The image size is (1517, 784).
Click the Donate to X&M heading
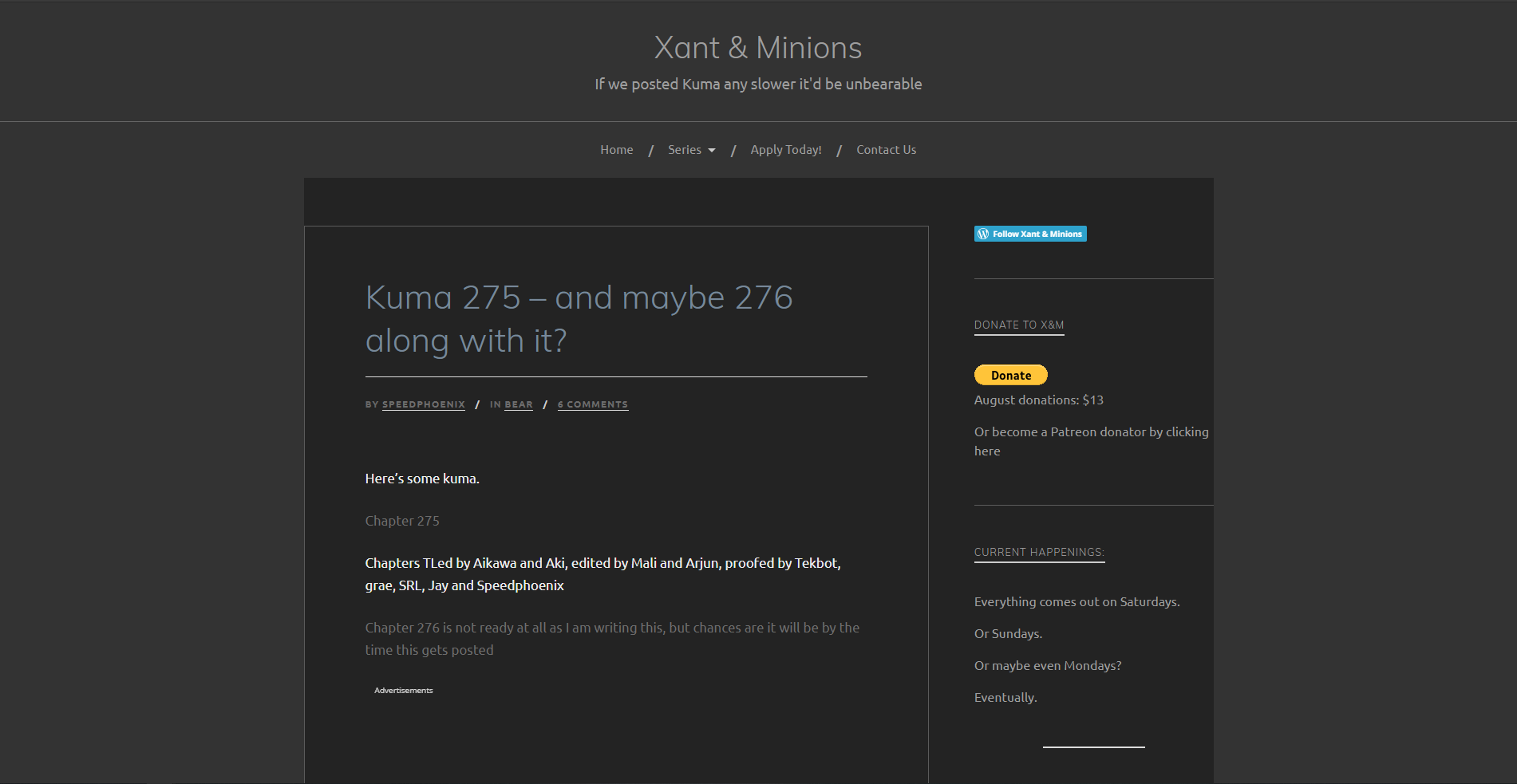1019,325
